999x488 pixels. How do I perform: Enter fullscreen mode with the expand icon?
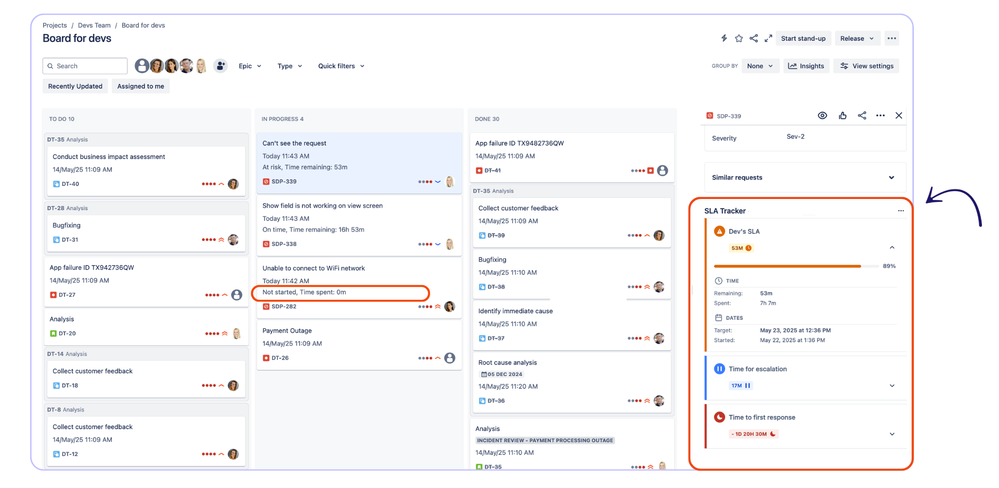point(768,38)
